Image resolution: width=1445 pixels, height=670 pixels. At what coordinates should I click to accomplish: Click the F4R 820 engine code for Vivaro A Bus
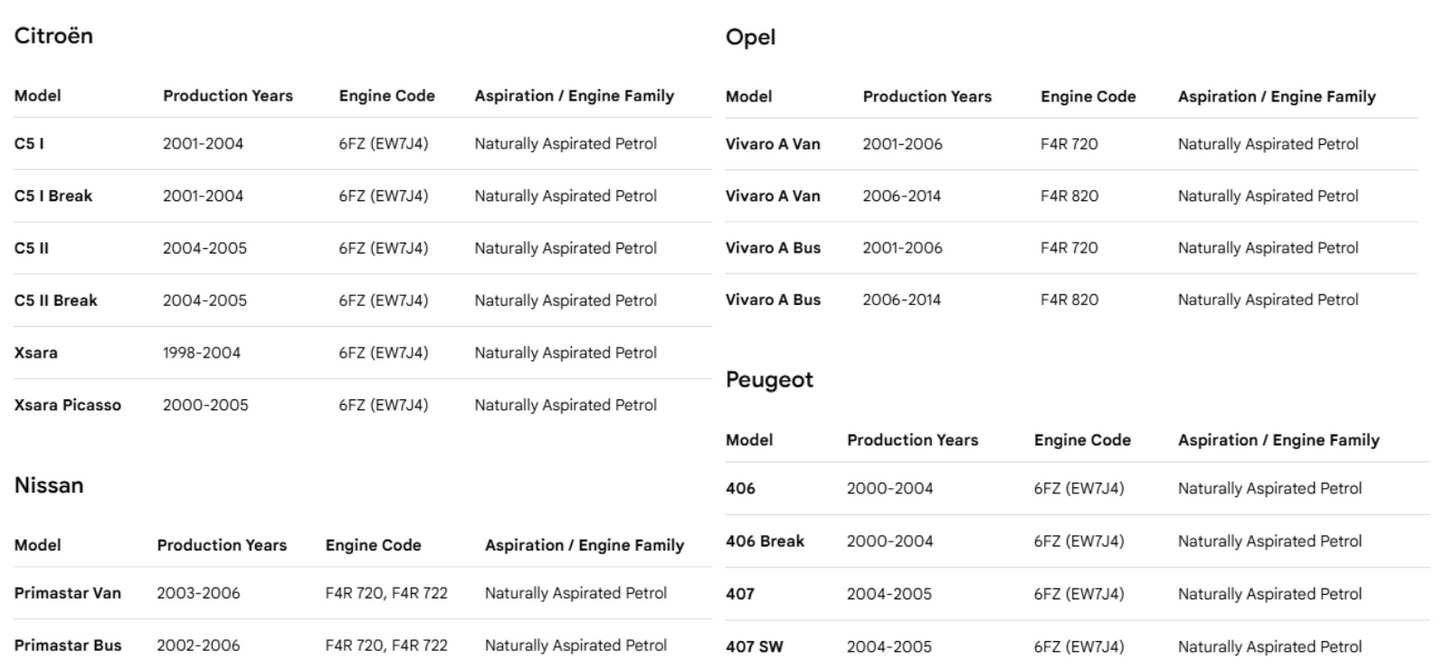pos(1069,300)
